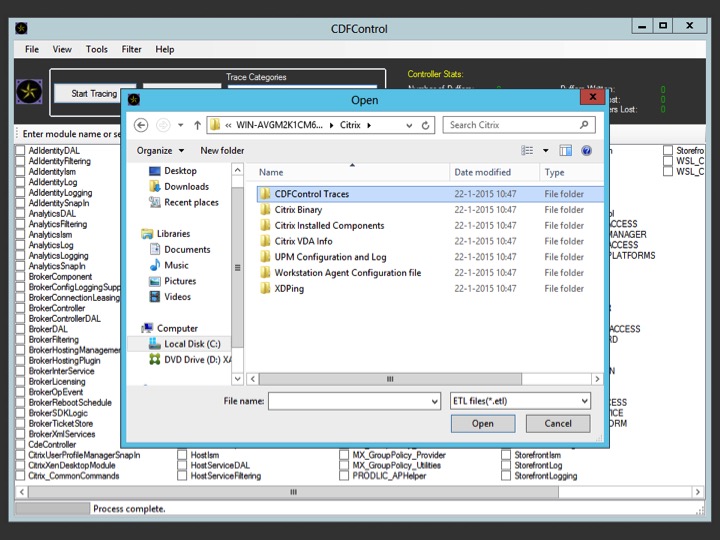Image resolution: width=720 pixels, height=540 pixels.
Task: Click the Search Citrix field
Action: pyautogui.click(x=519, y=125)
